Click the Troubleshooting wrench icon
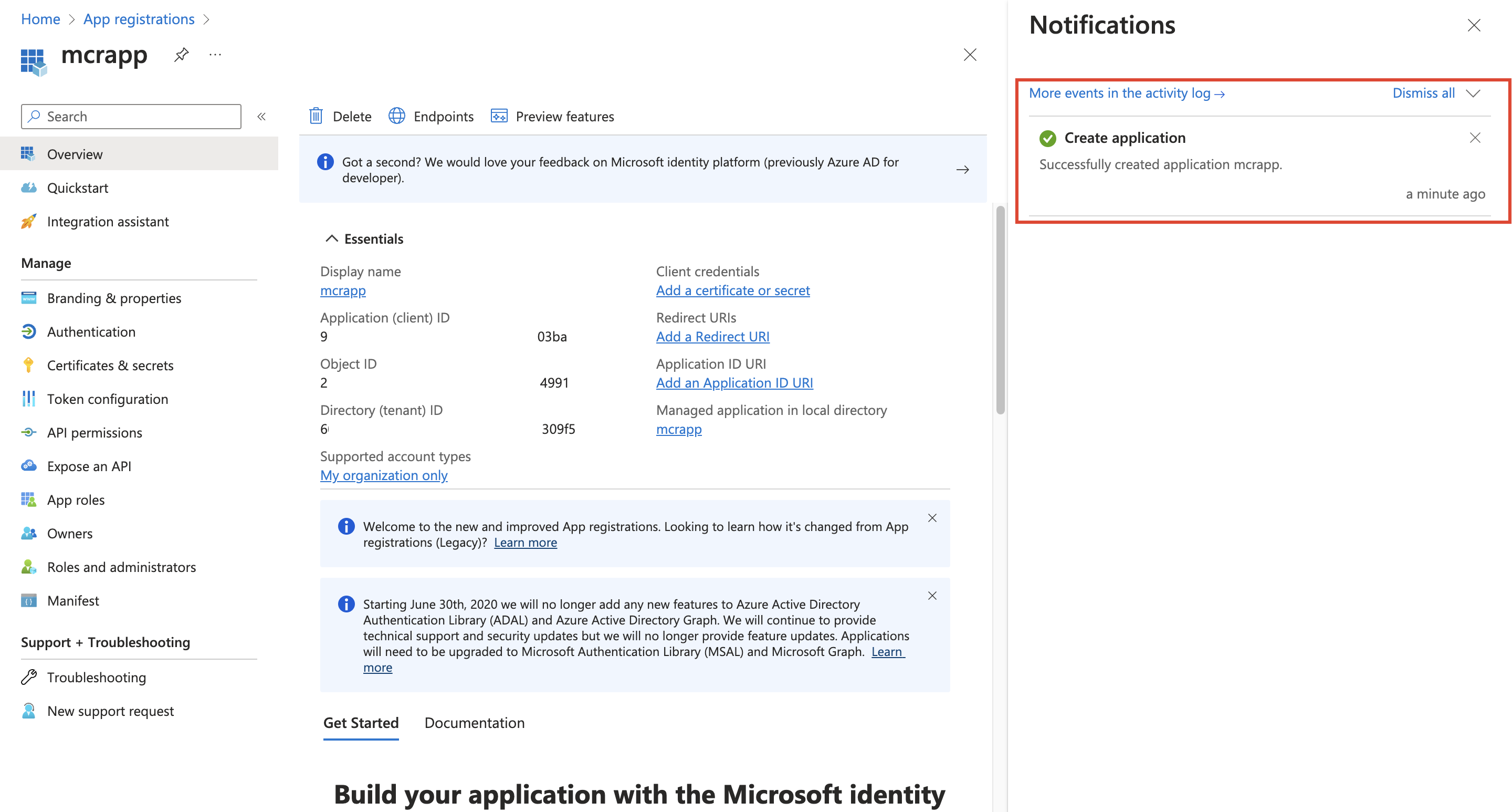The width and height of the screenshot is (1512, 812). click(28, 677)
